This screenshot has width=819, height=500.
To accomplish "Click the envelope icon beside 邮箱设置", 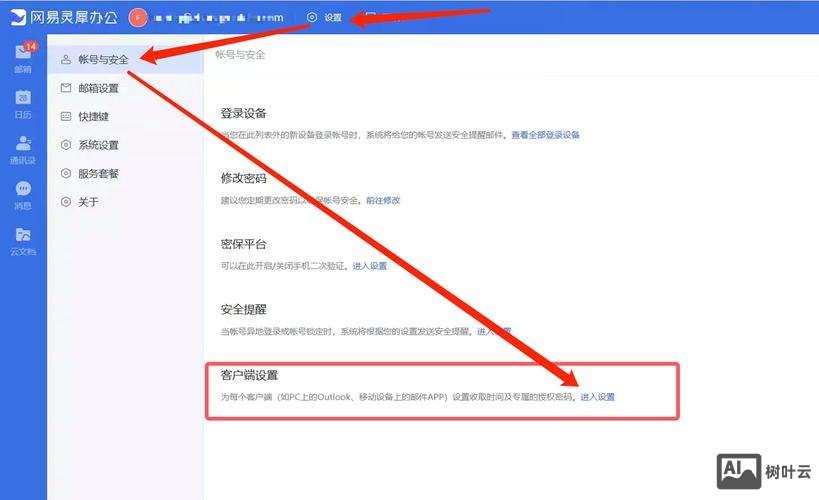I will coord(66,88).
